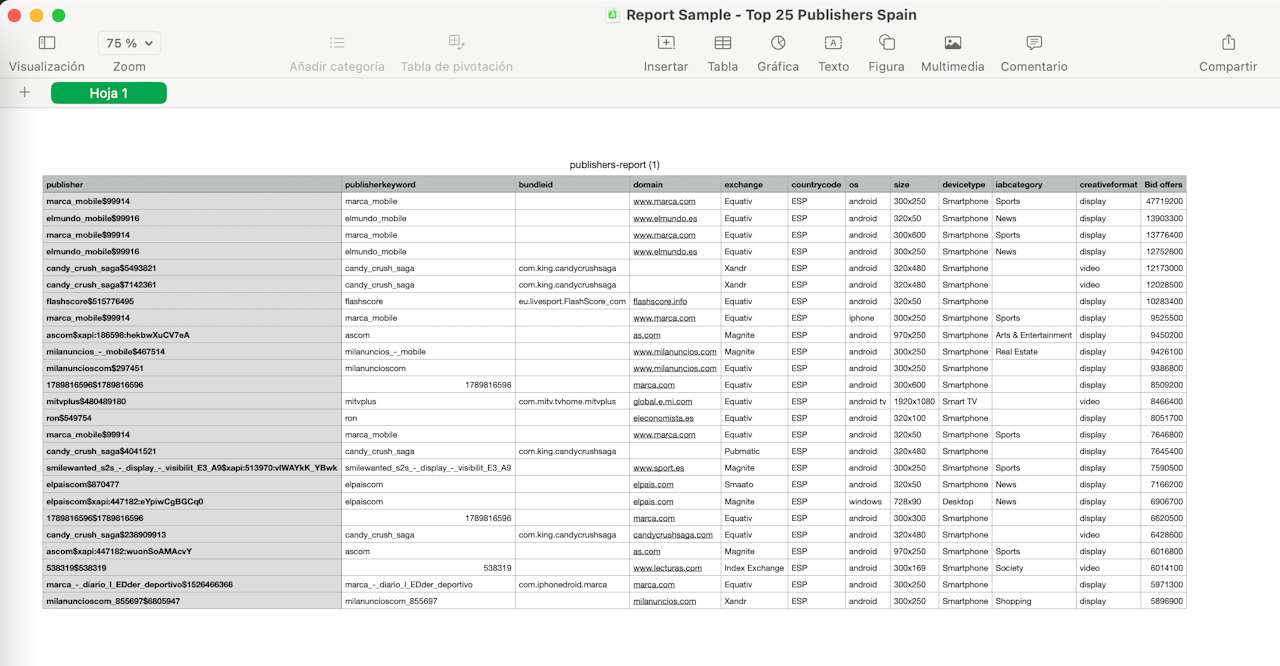
Task: Click the exchange column header
Action: click(x=754, y=185)
